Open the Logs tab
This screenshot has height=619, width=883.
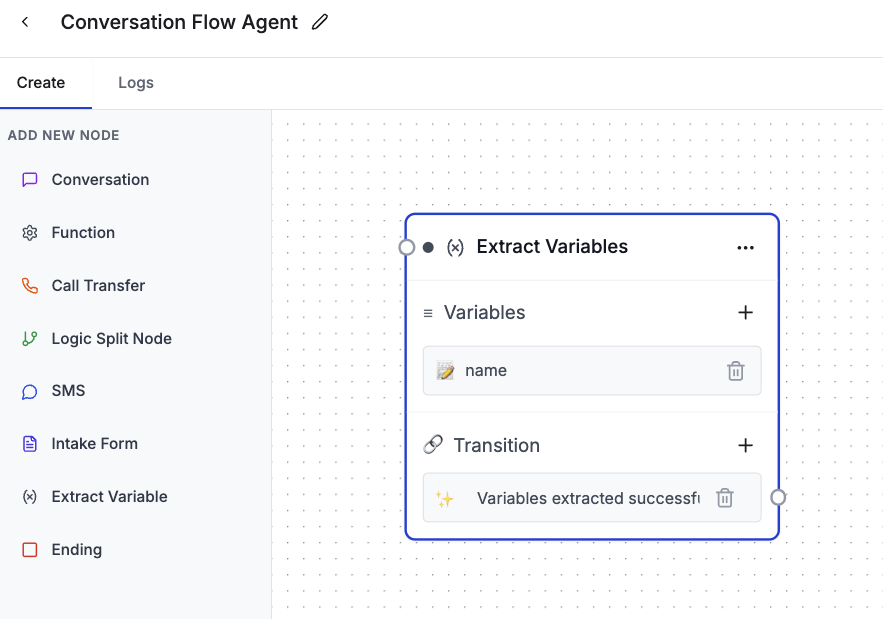[136, 83]
